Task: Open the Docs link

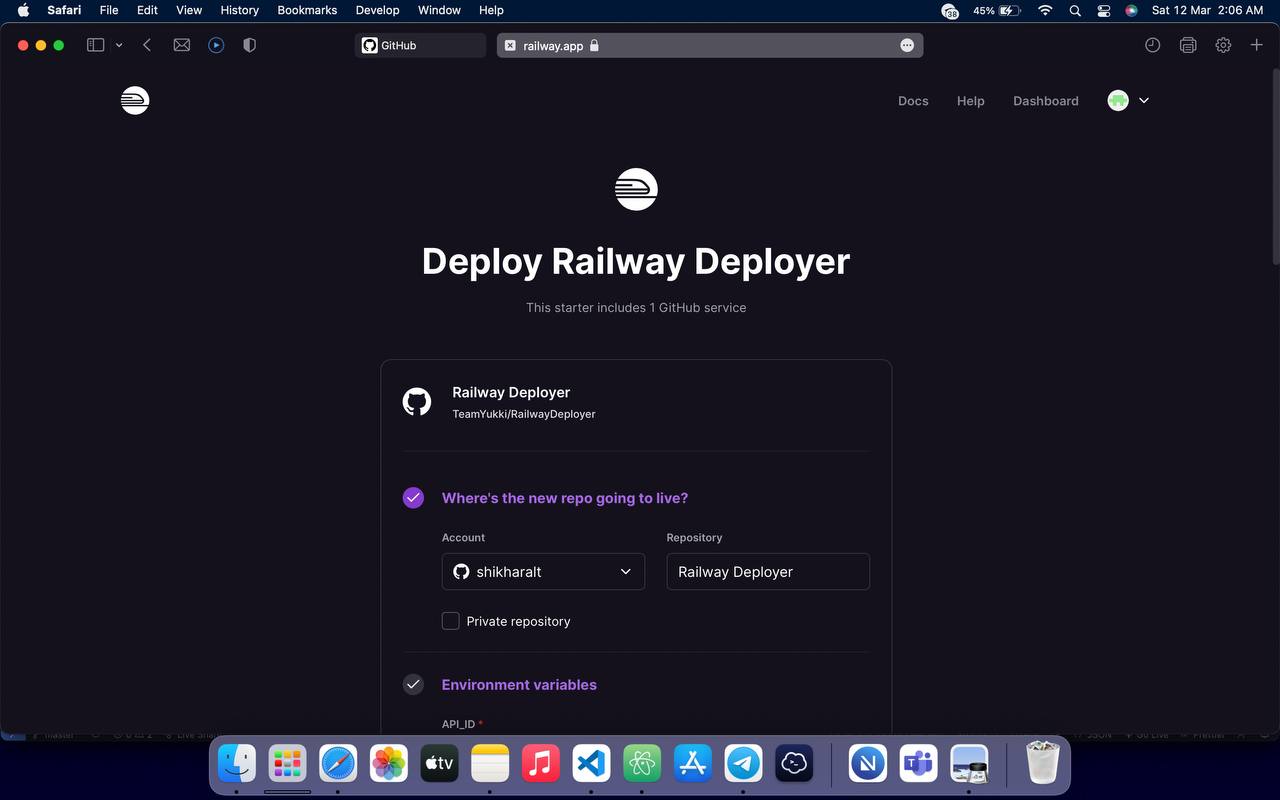Action: 913,101
